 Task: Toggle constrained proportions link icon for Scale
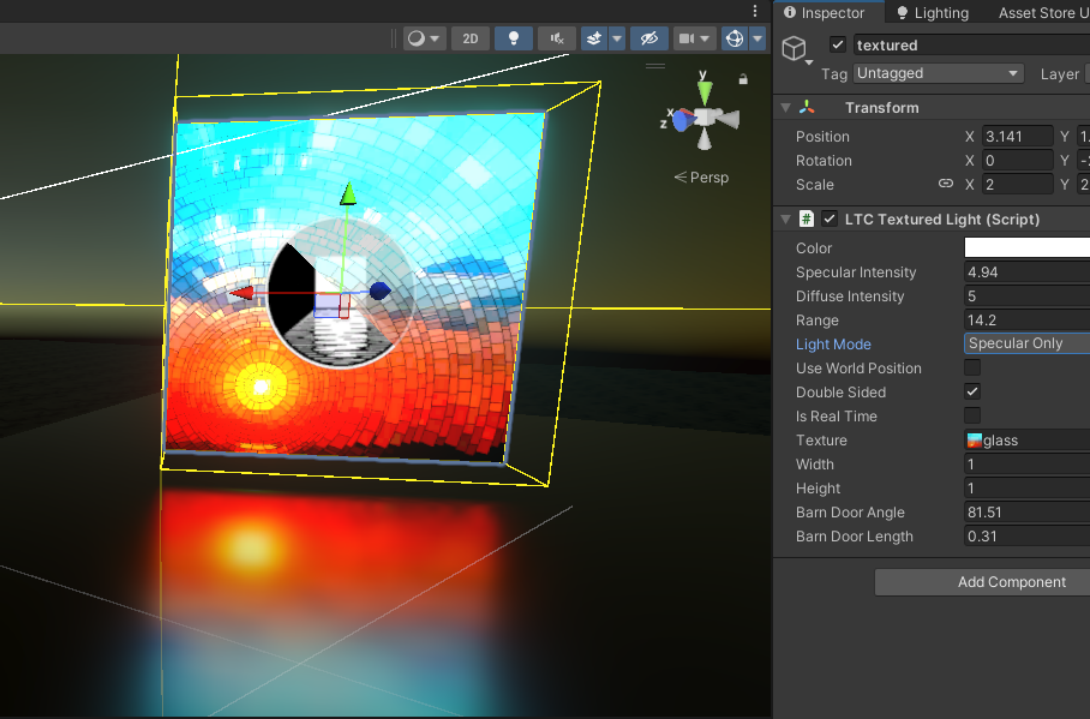point(945,184)
